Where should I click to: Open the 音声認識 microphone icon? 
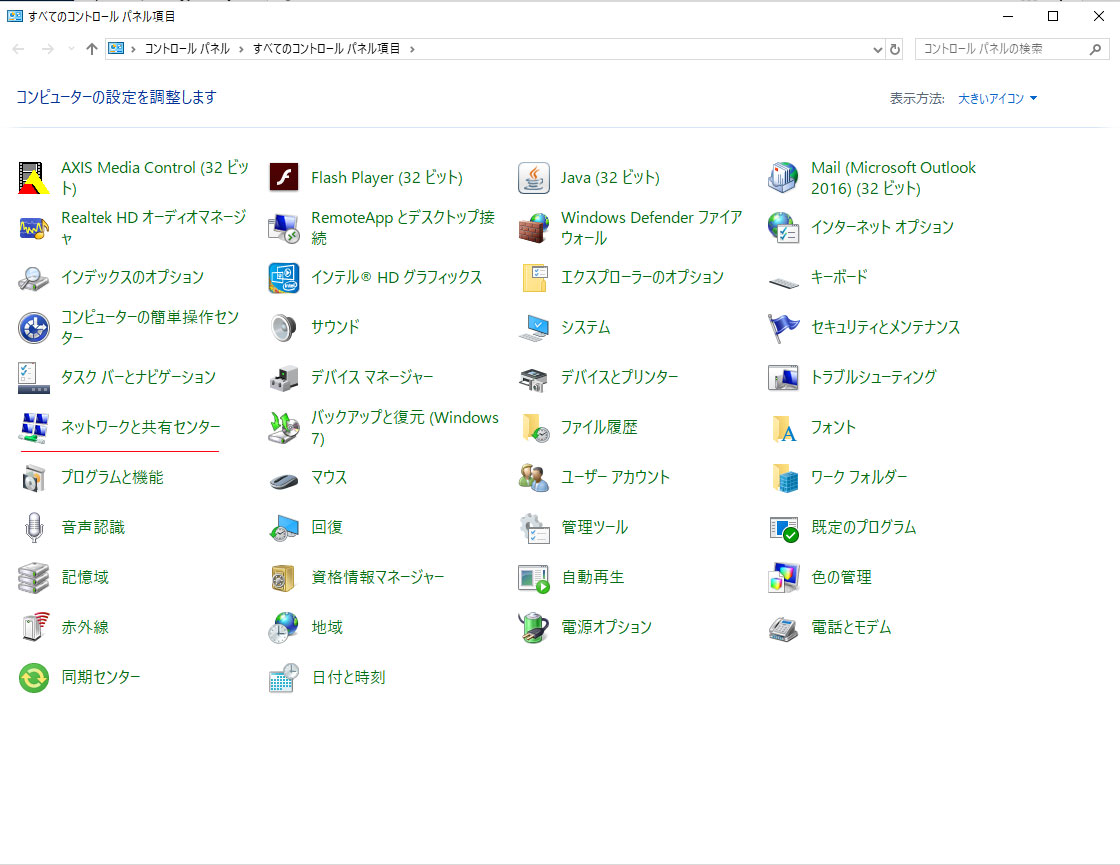click(x=34, y=528)
